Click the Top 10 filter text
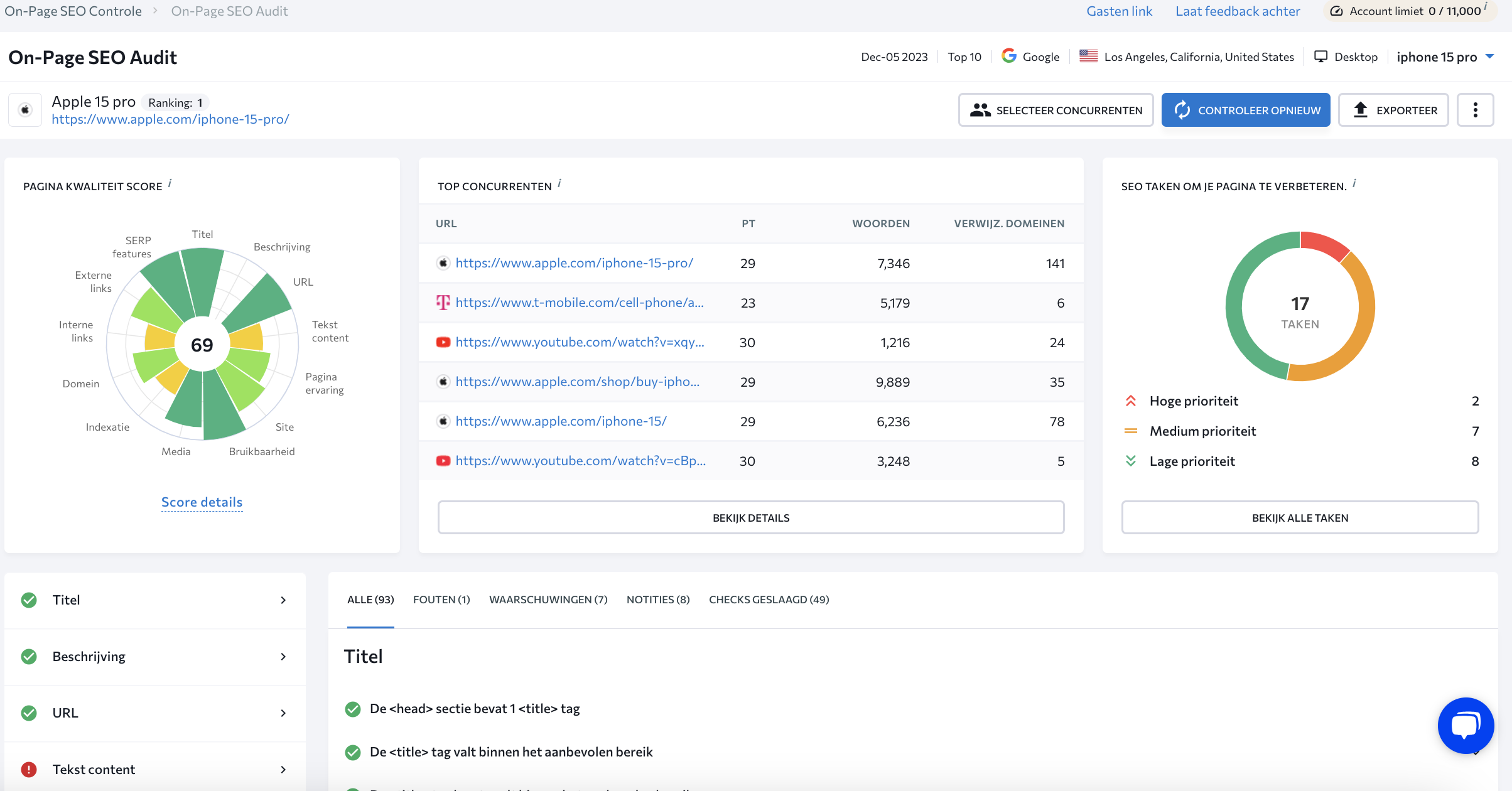 point(964,57)
